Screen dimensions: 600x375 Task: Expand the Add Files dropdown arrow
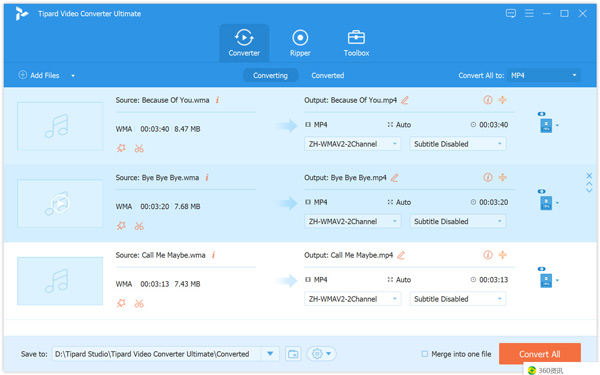click(73, 76)
